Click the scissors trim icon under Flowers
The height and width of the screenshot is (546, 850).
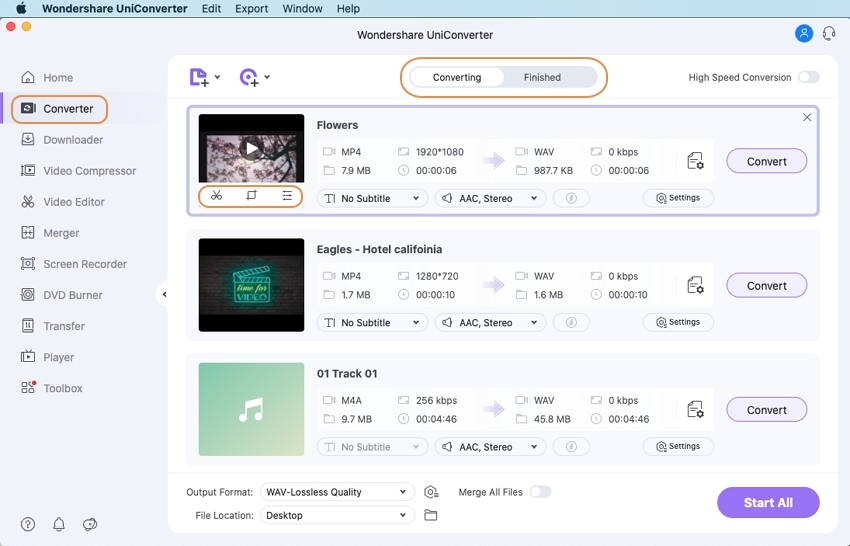216,196
